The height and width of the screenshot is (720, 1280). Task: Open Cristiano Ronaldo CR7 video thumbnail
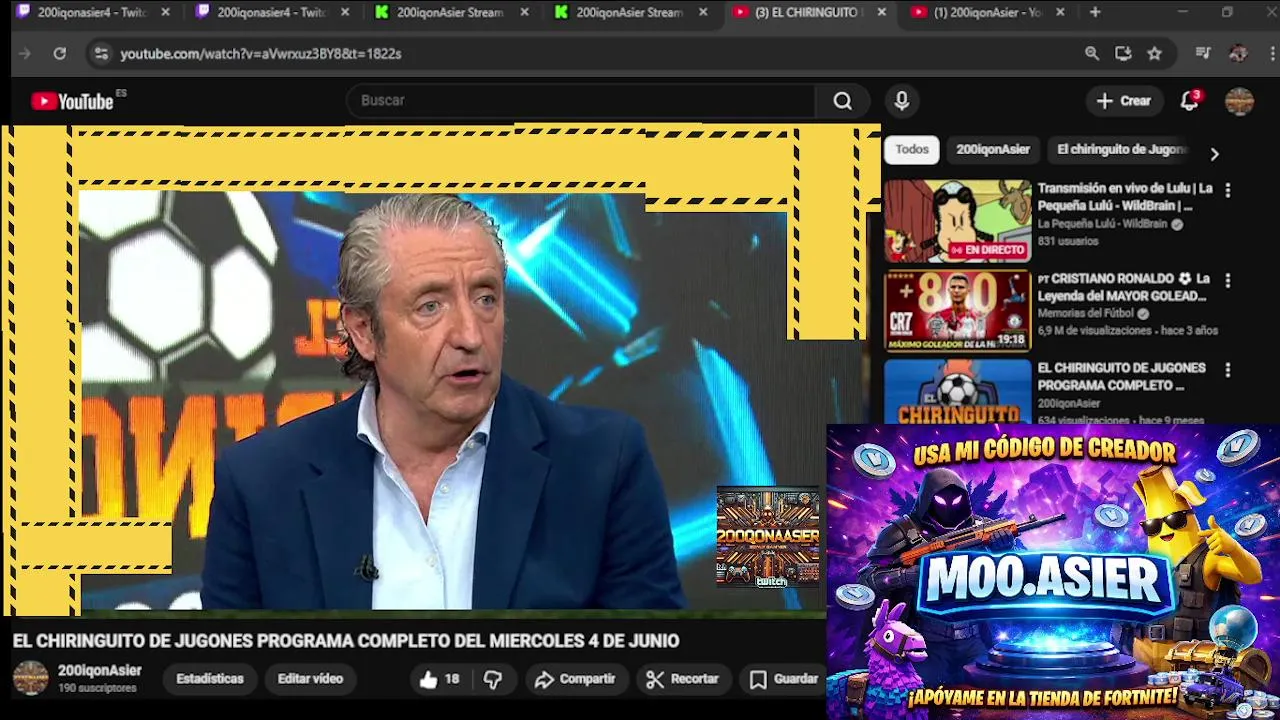tap(957, 311)
